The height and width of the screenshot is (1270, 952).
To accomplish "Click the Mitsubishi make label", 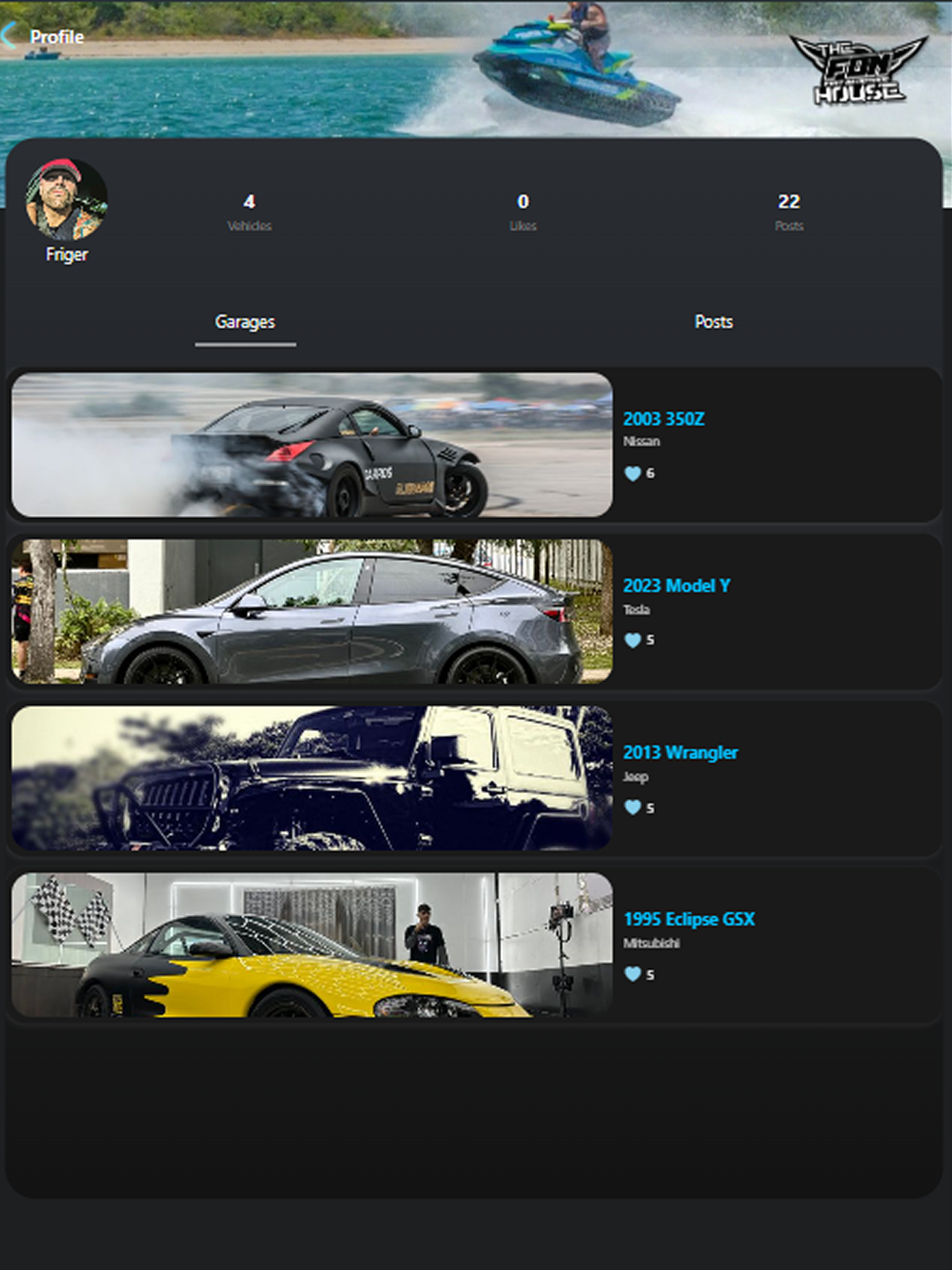I will (651, 943).
